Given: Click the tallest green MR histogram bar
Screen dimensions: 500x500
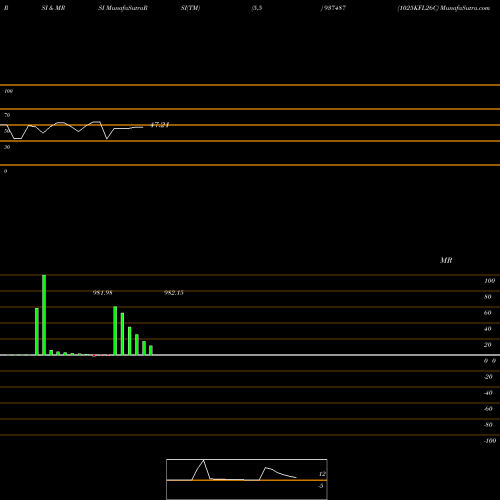Looking at the screenshot, I should point(44,315).
